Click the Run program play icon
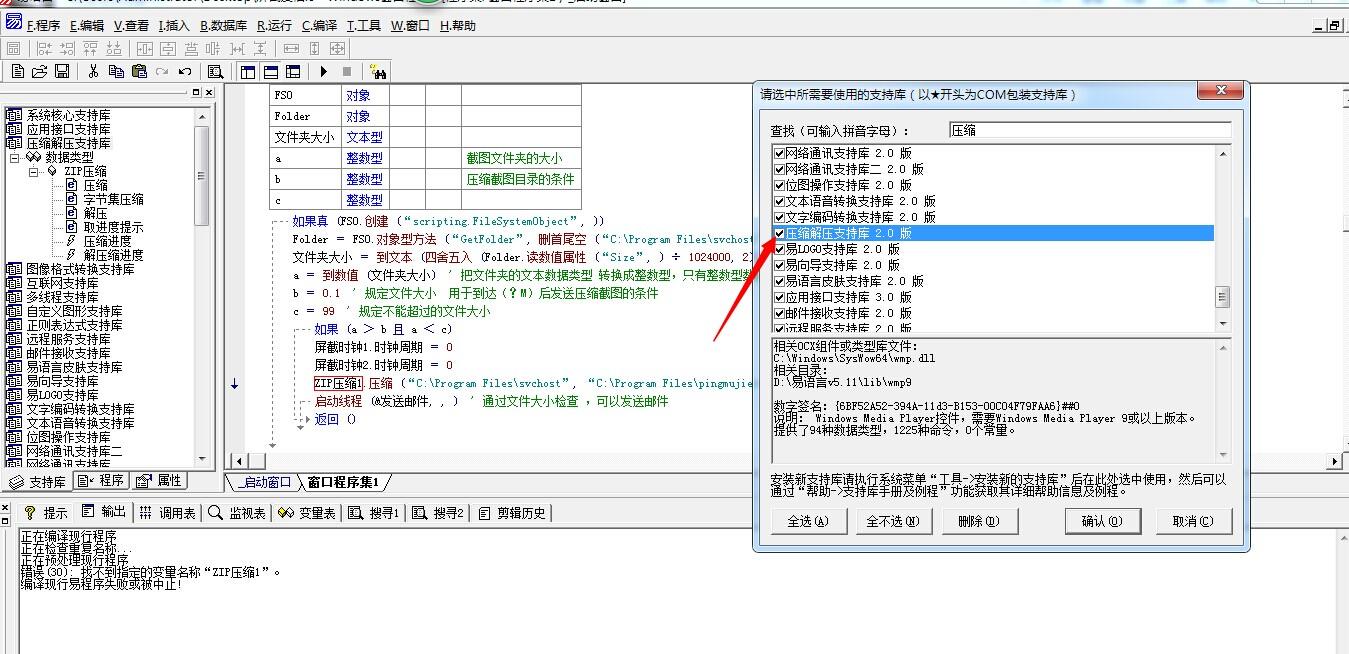The image size is (1349, 654). pyautogui.click(x=324, y=71)
